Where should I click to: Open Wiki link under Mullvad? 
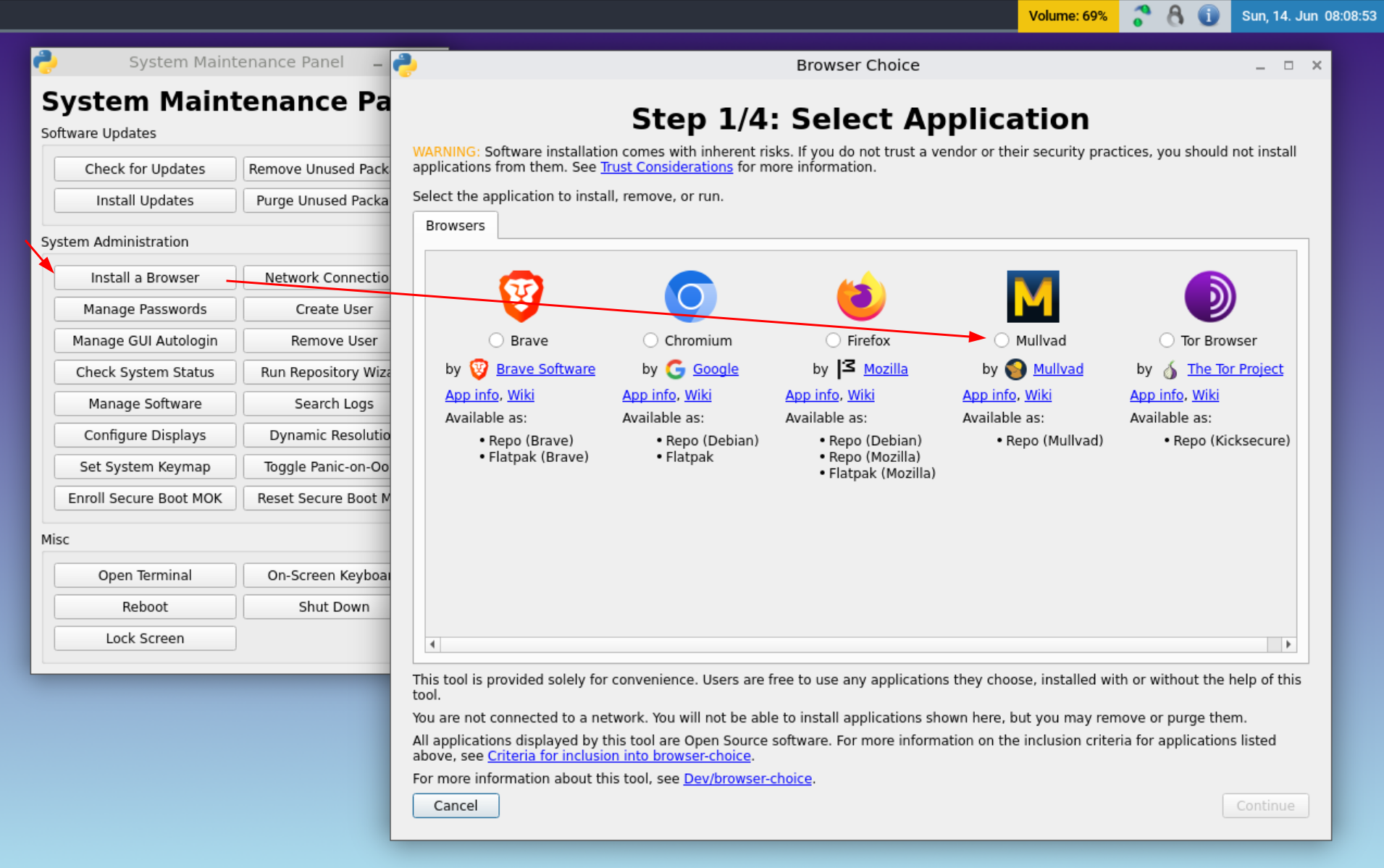click(1038, 395)
